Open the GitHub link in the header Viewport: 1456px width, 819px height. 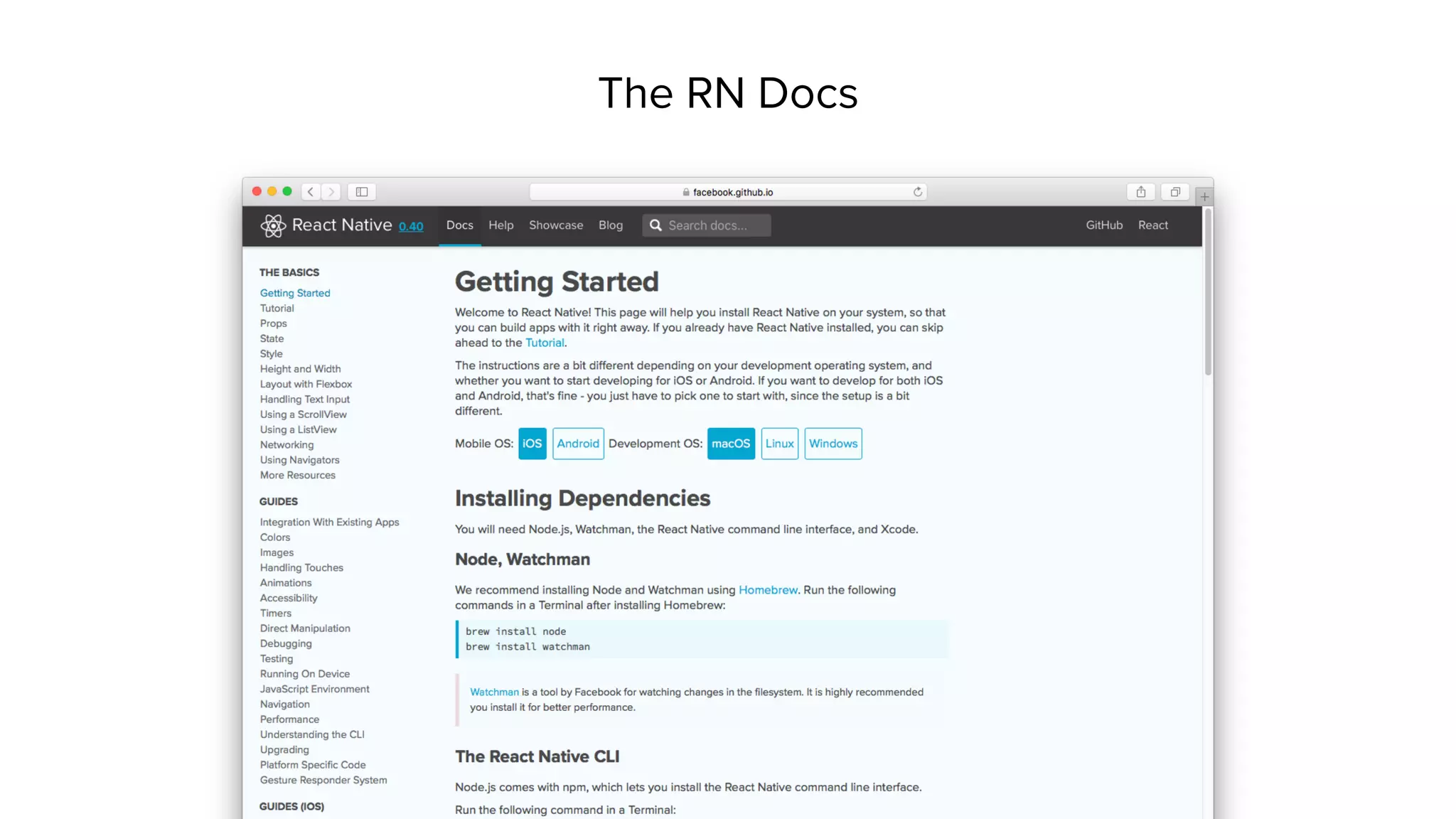(x=1104, y=225)
